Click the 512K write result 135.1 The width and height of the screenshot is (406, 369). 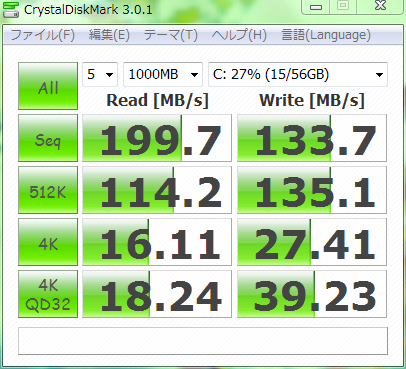tap(312, 190)
